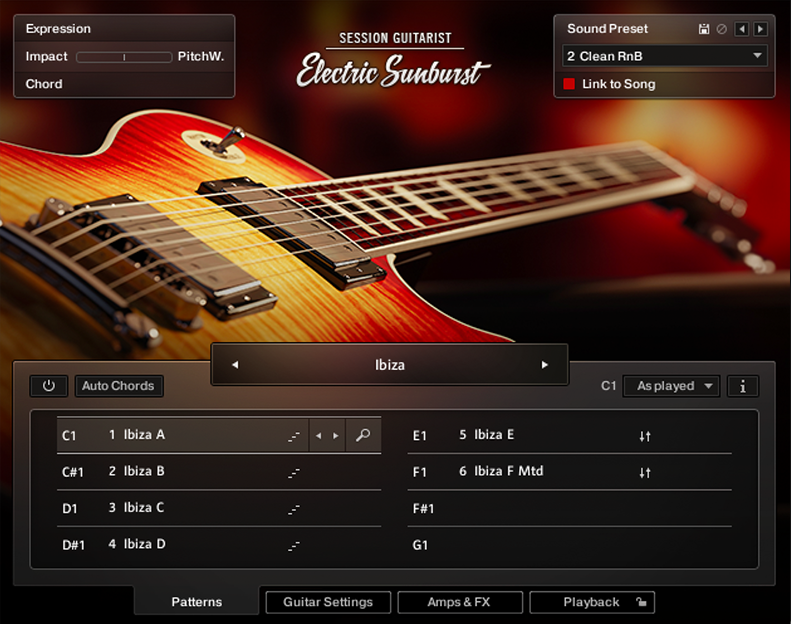This screenshot has width=791, height=624.
Task: Open the info button next to As played
Action: [743, 386]
